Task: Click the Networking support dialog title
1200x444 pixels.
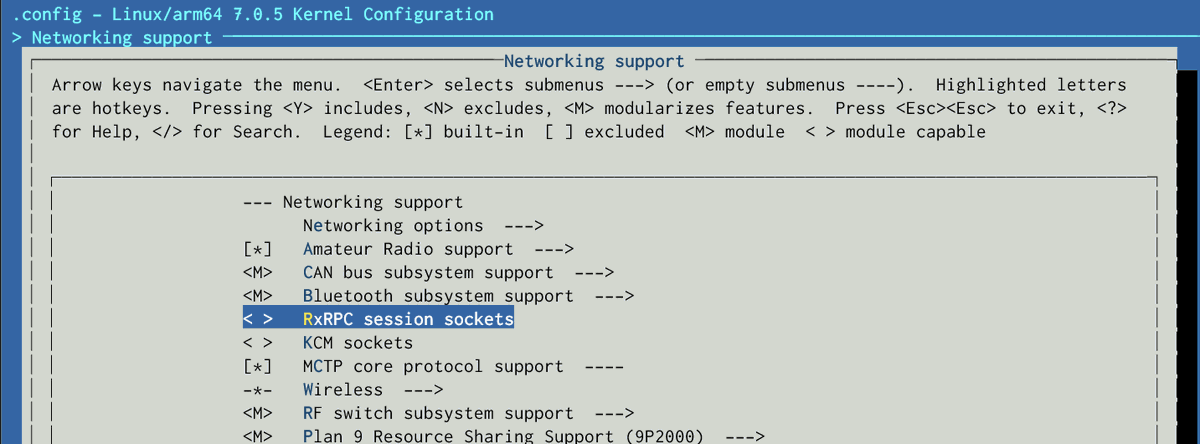Action: 594,61
